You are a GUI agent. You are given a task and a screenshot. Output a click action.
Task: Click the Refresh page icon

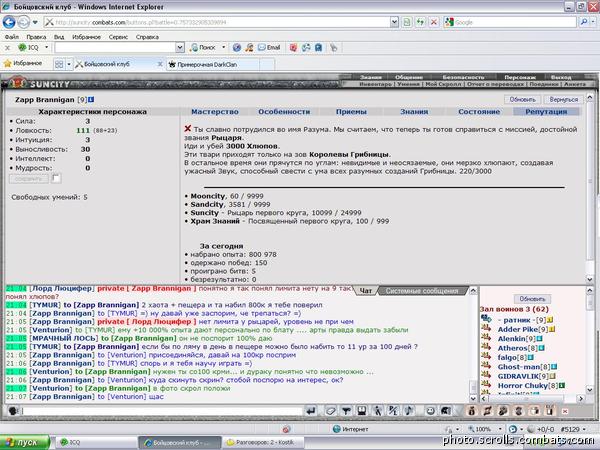coord(420,22)
